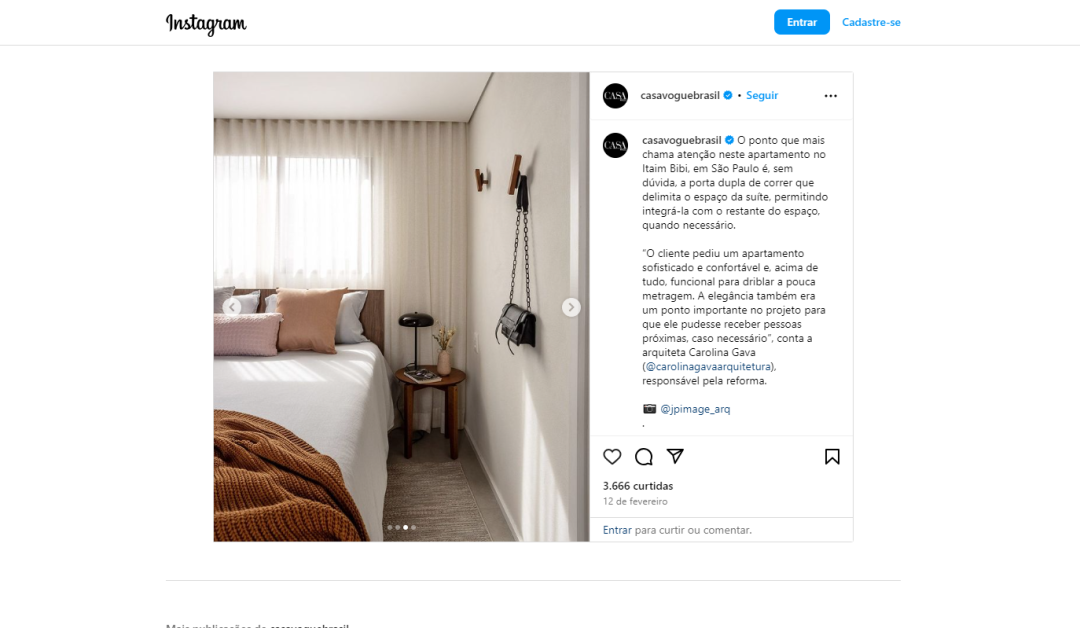Follow the account via the Seguir link
This screenshot has height=628, width=1080.
[x=762, y=96]
